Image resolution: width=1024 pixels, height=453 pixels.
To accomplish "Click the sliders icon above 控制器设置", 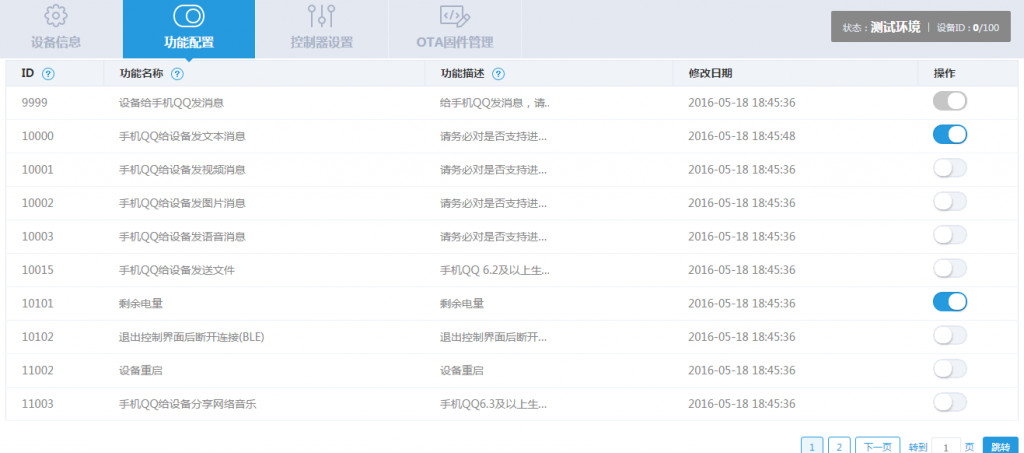I will 321,16.
